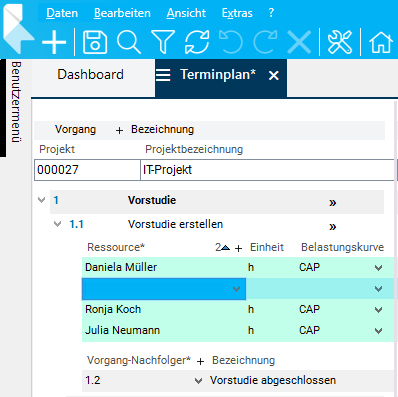Open Belastungskurve dropdown for Ronja Koch
398x397 pixels.
(378, 310)
